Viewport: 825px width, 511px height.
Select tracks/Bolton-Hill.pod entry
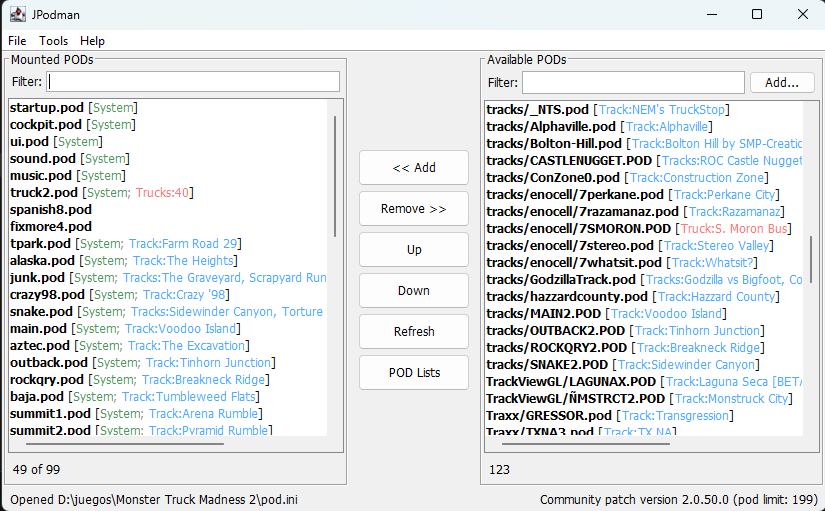tap(644, 144)
